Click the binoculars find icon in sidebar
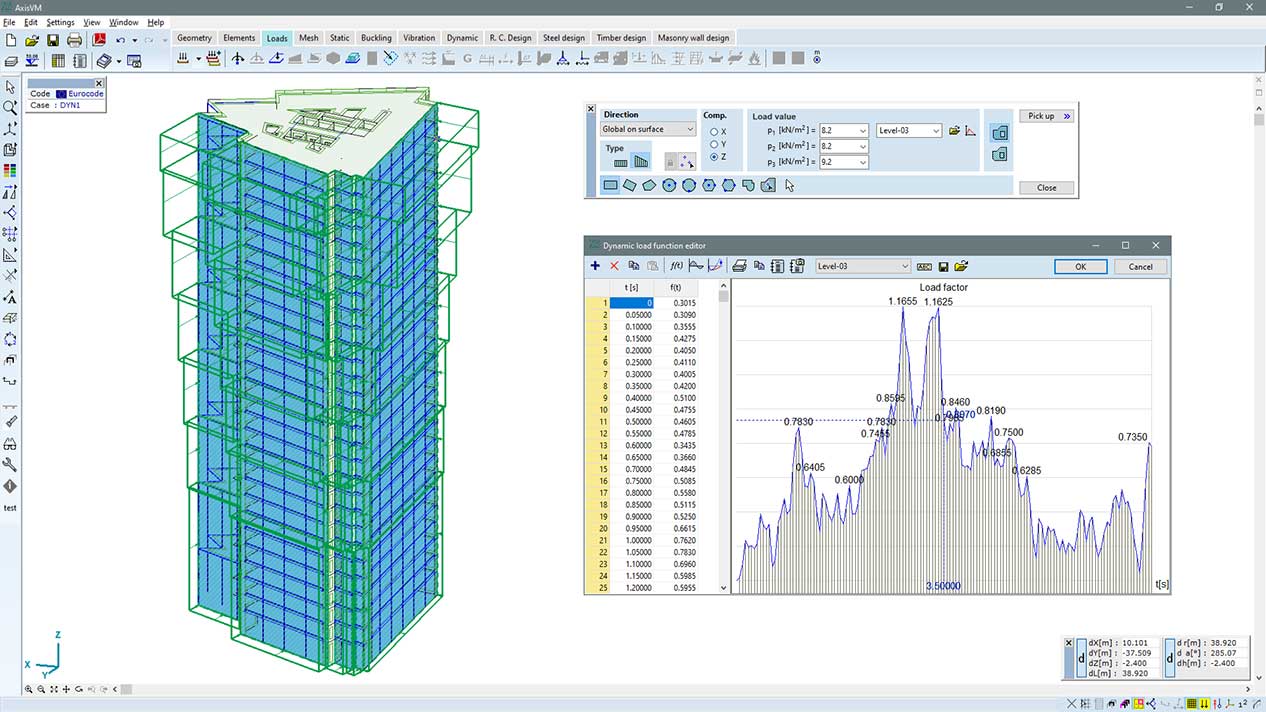Viewport: 1266px width, 712px height. [x=10, y=444]
